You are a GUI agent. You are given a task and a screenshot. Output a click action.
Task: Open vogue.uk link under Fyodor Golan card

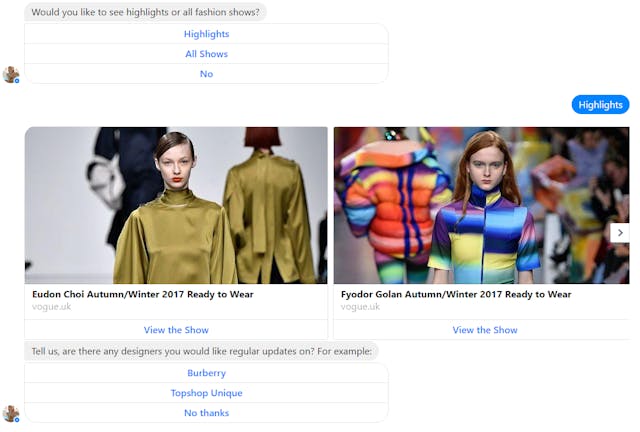coord(361,307)
